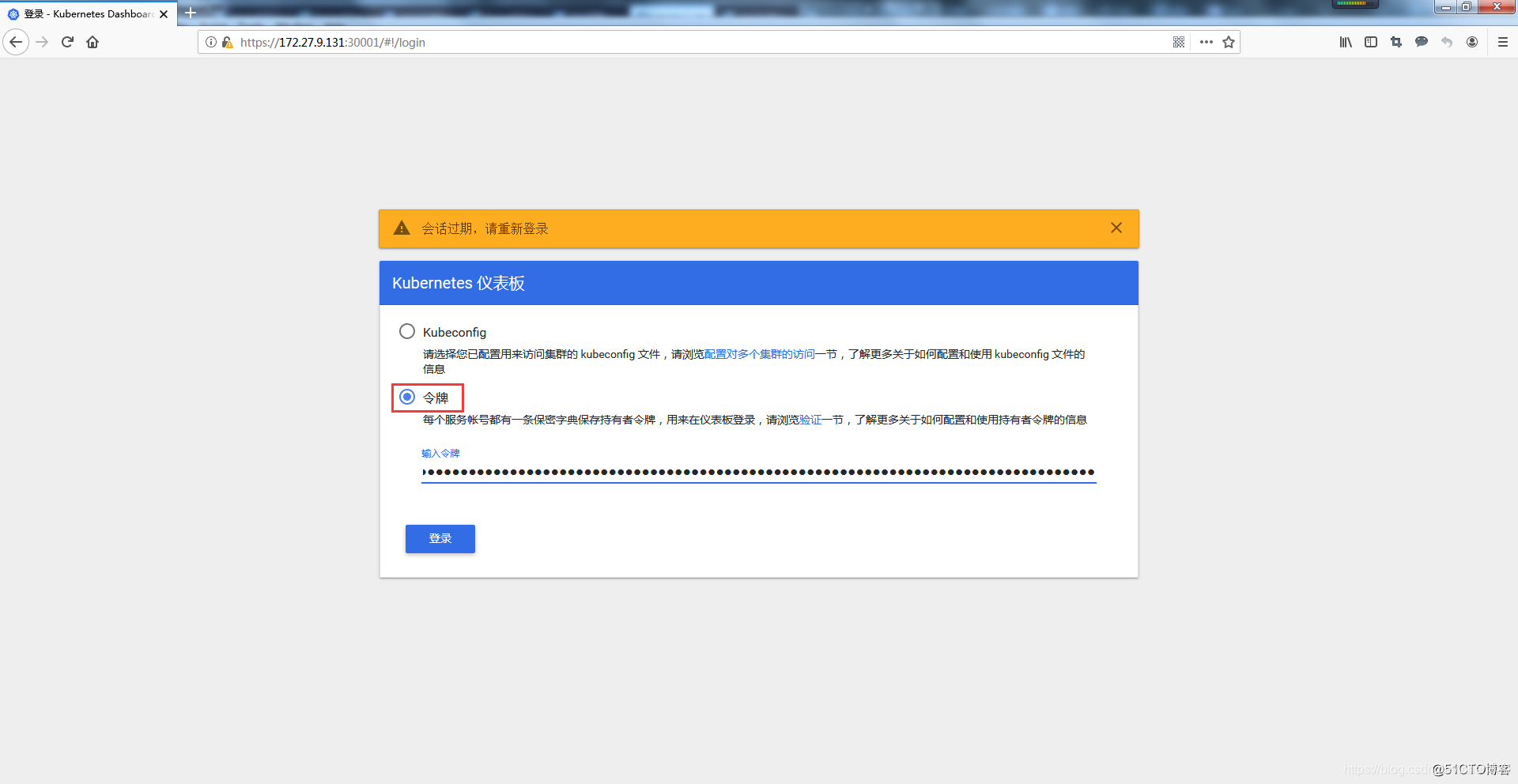The width and height of the screenshot is (1518, 784).
Task: Click the browser Back arrow button
Action: click(16, 42)
